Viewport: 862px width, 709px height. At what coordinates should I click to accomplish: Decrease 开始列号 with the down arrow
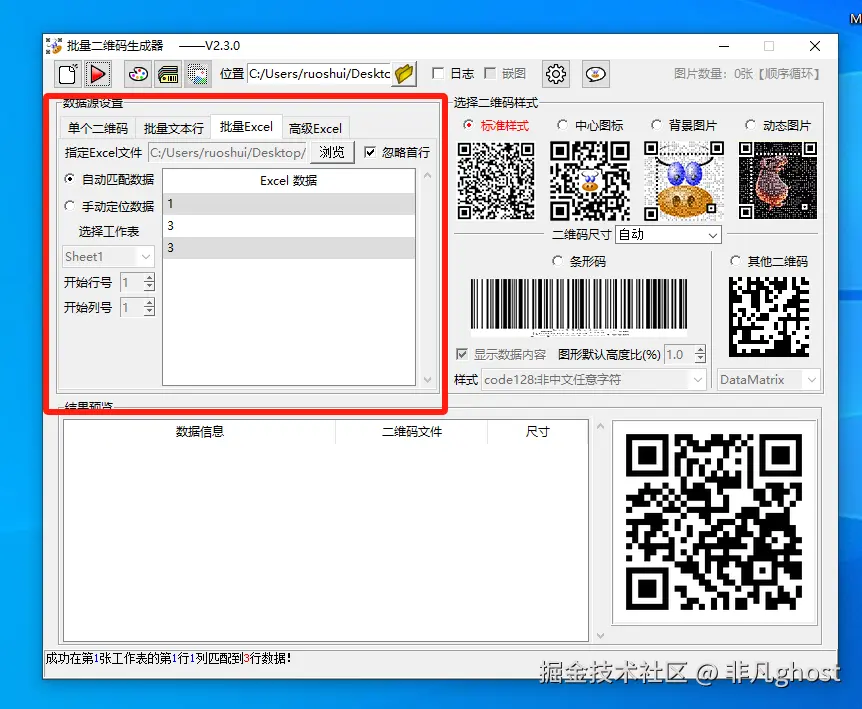pos(149,312)
